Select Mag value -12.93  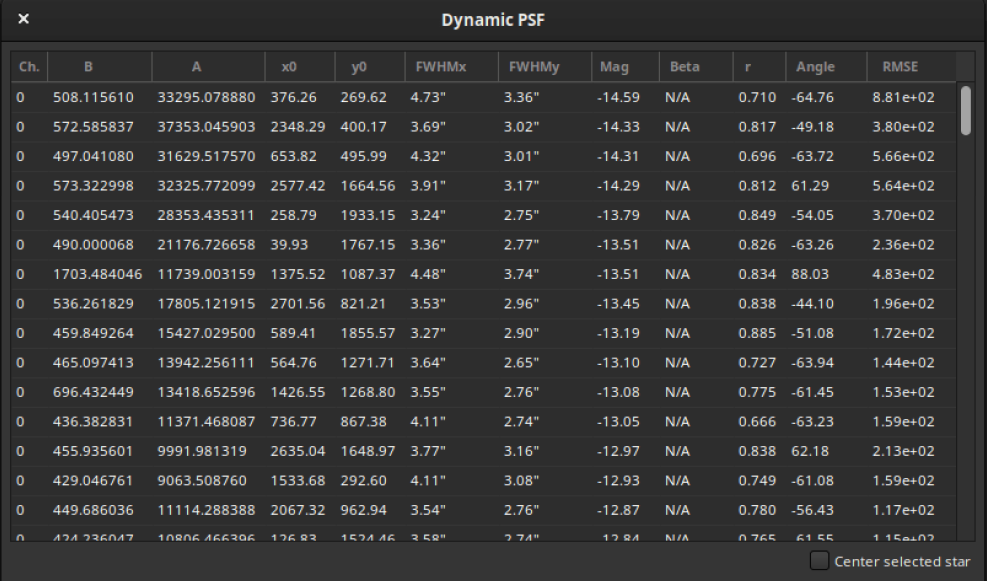coord(618,481)
